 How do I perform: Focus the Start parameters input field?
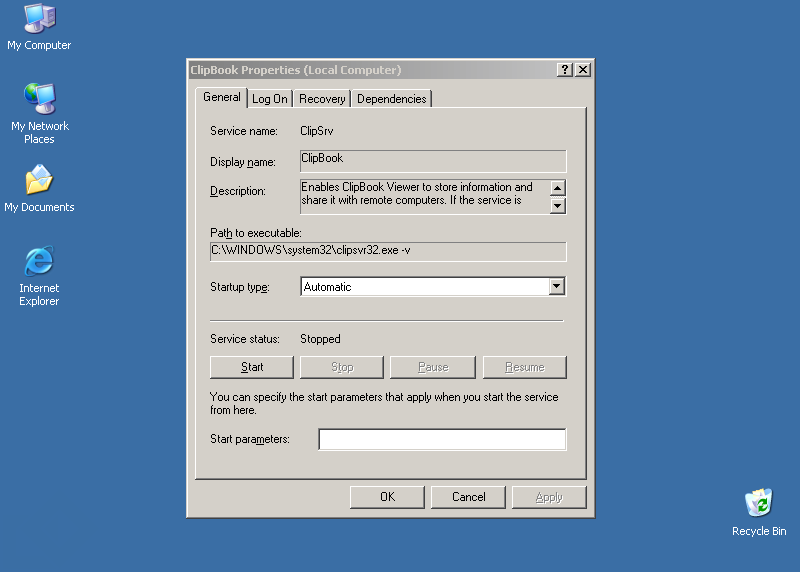[442, 439]
